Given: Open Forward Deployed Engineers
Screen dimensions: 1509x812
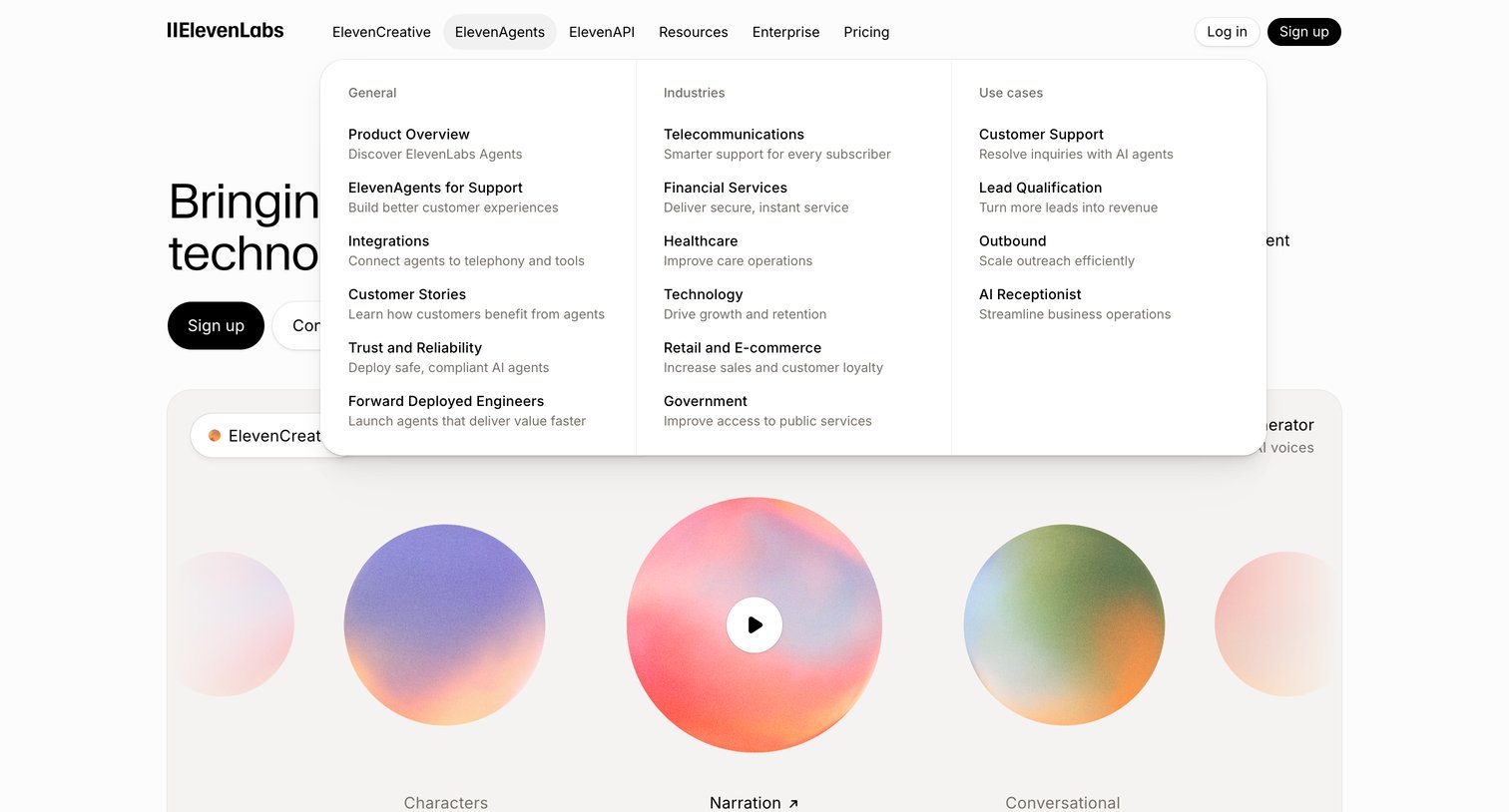Looking at the screenshot, I should click(467, 411).
